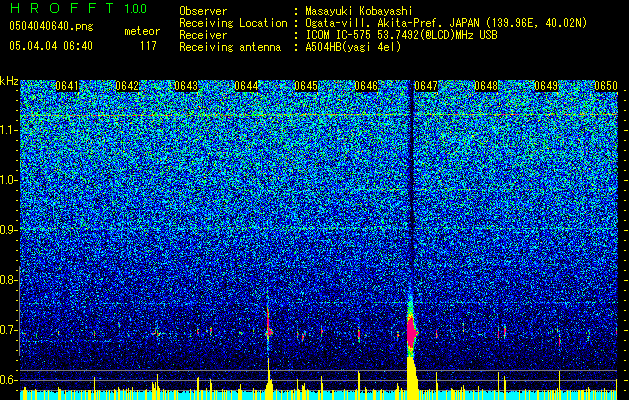Image resolution: width=629 pixels, height=400 pixels.
Task: Click the tallest yellow intensity peak before 0647
Action: pyautogui.click(x=411, y=377)
